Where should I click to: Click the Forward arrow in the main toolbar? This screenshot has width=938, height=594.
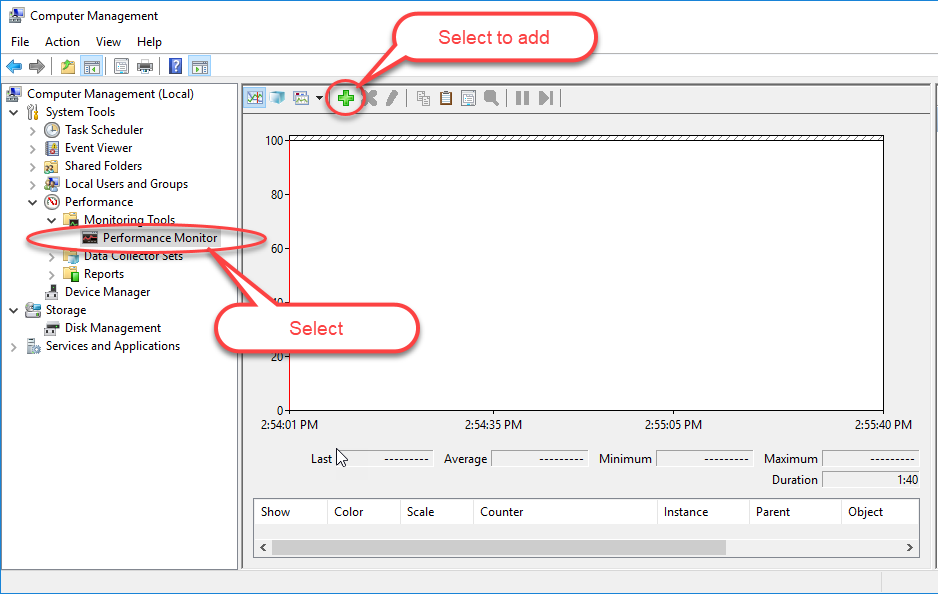click(x=37, y=66)
